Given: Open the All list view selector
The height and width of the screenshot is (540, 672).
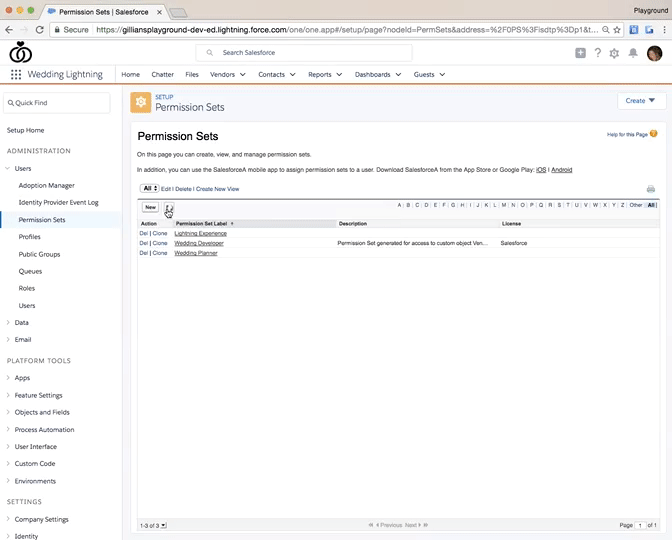Looking at the screenshot, I should (x=150, y=189).
